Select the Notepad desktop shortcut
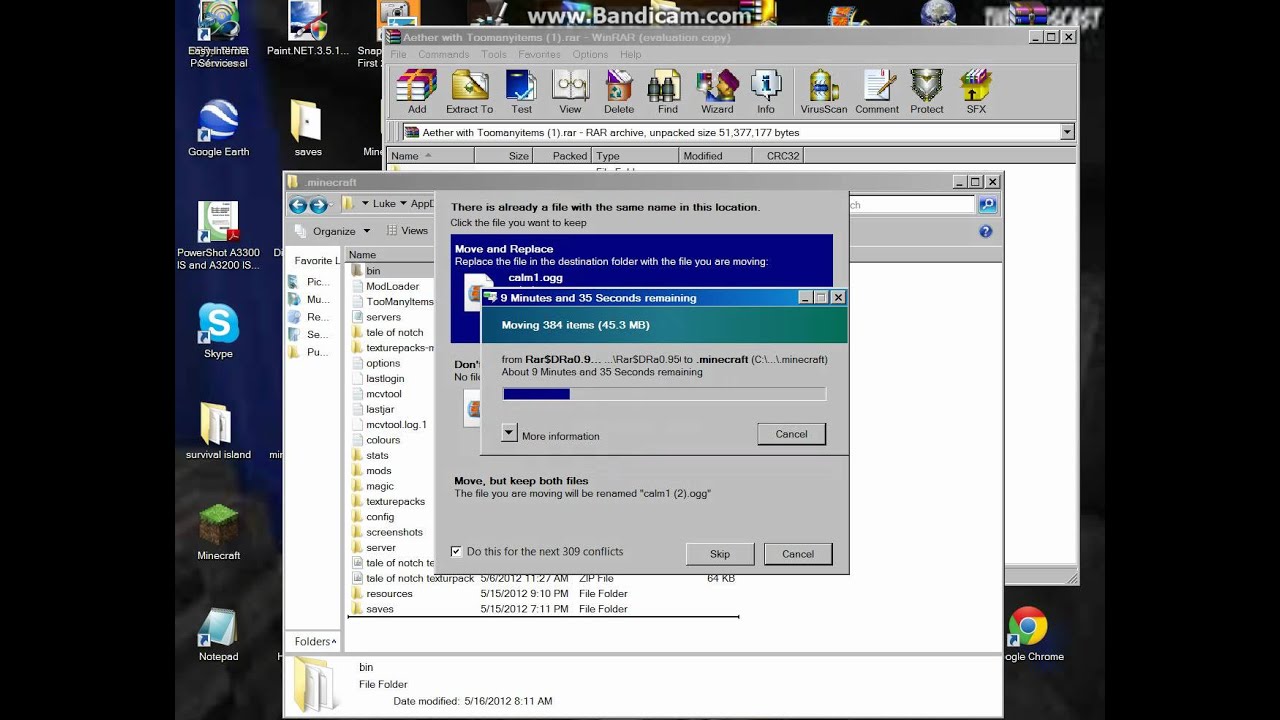1280x720 pixels. coord(218,634)
